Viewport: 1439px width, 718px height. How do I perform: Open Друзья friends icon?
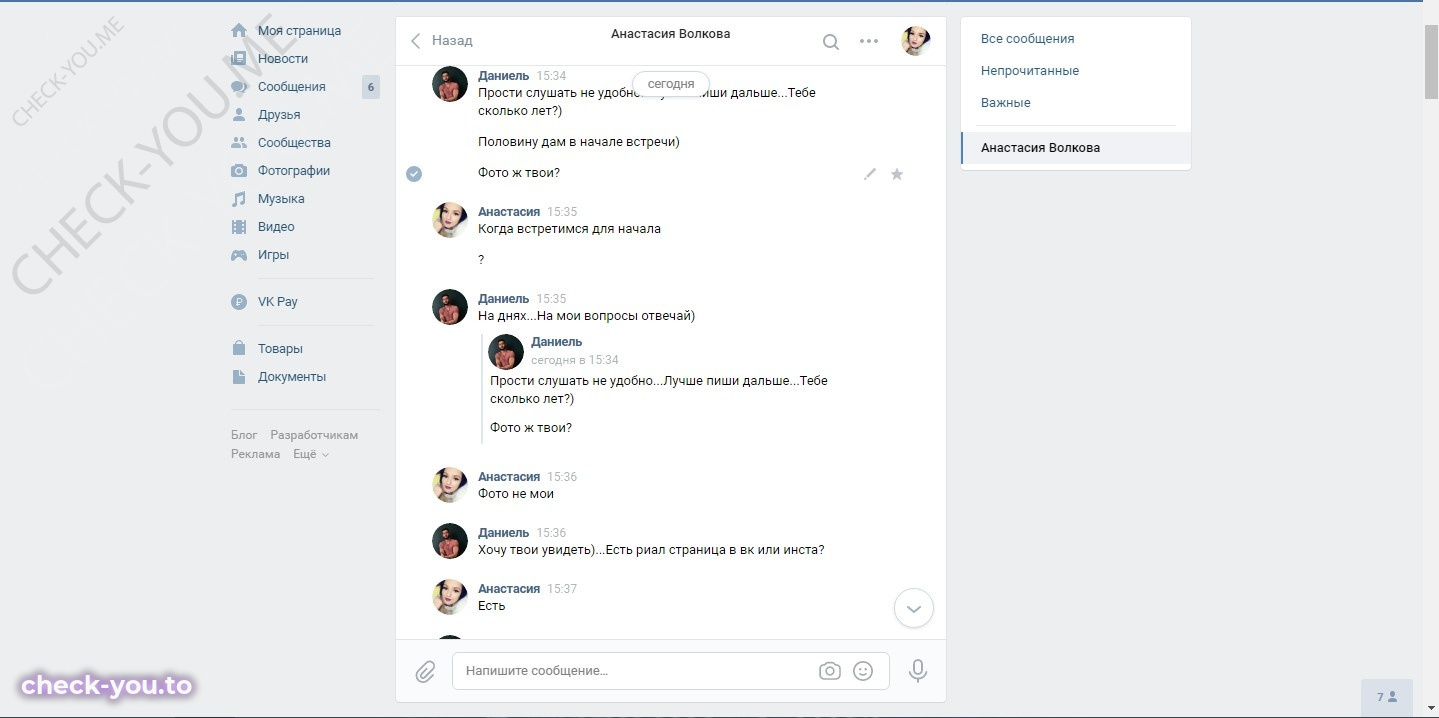239,115
